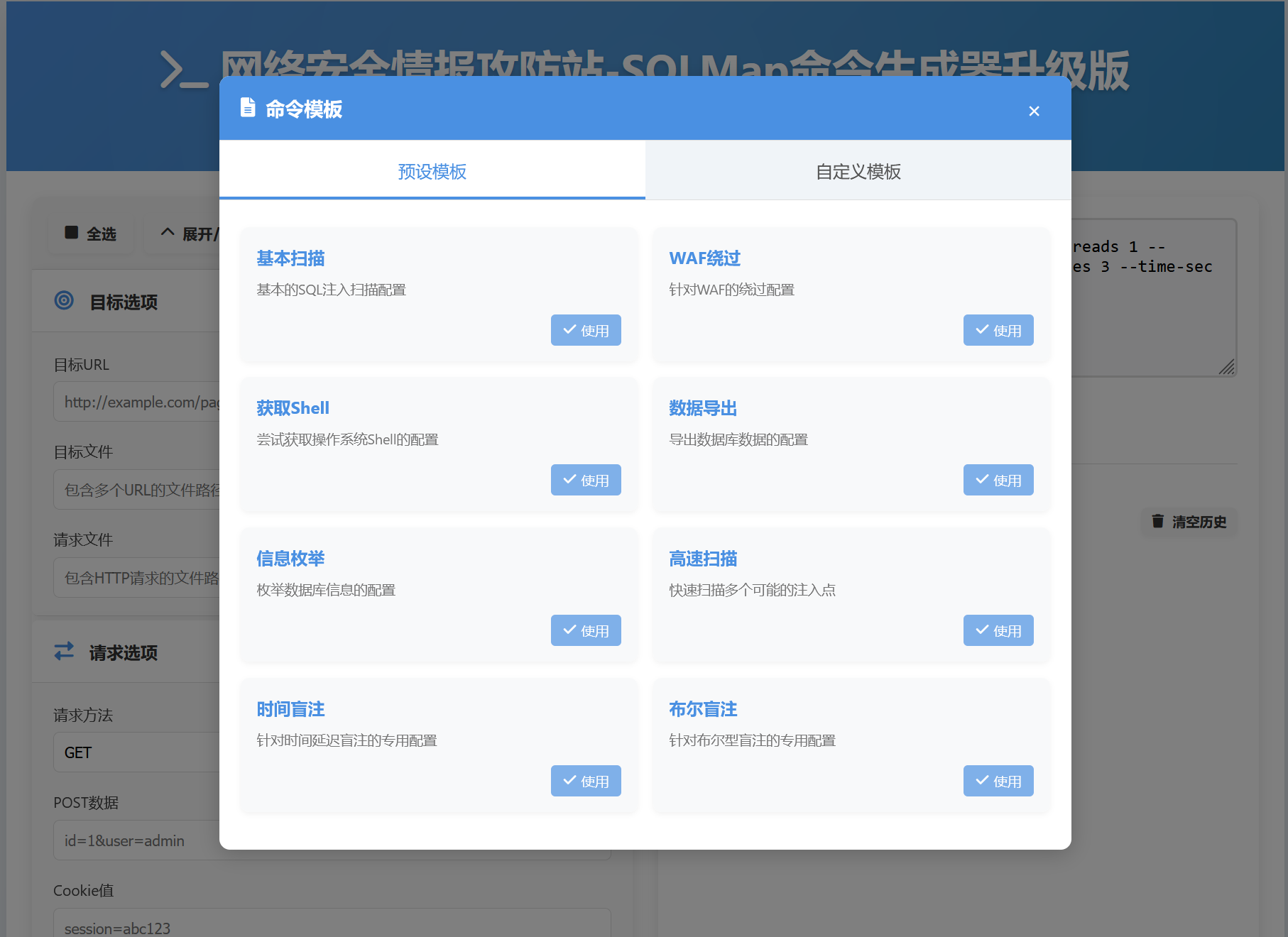The height and width of the screenshot is (937, 1288).
Task: Use the 基本扫描 template
Action: (x=586, y=330)
